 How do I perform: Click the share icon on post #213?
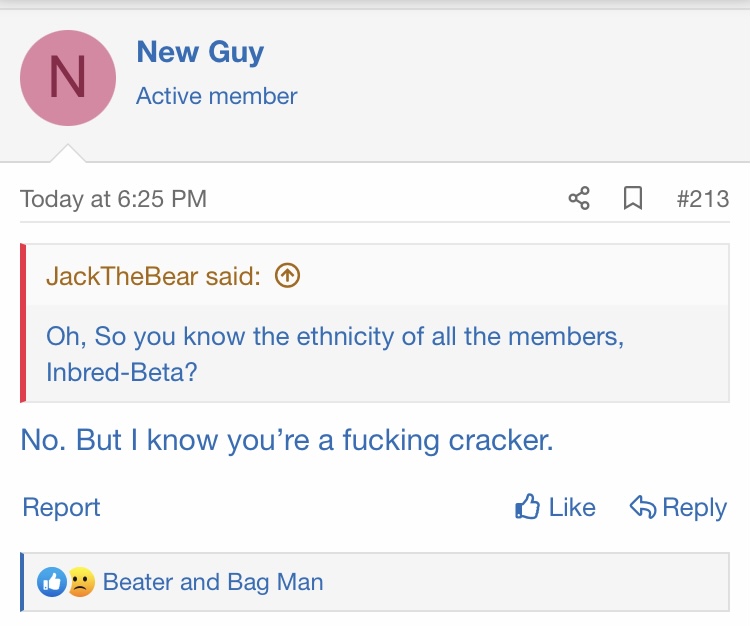(579, 199)
